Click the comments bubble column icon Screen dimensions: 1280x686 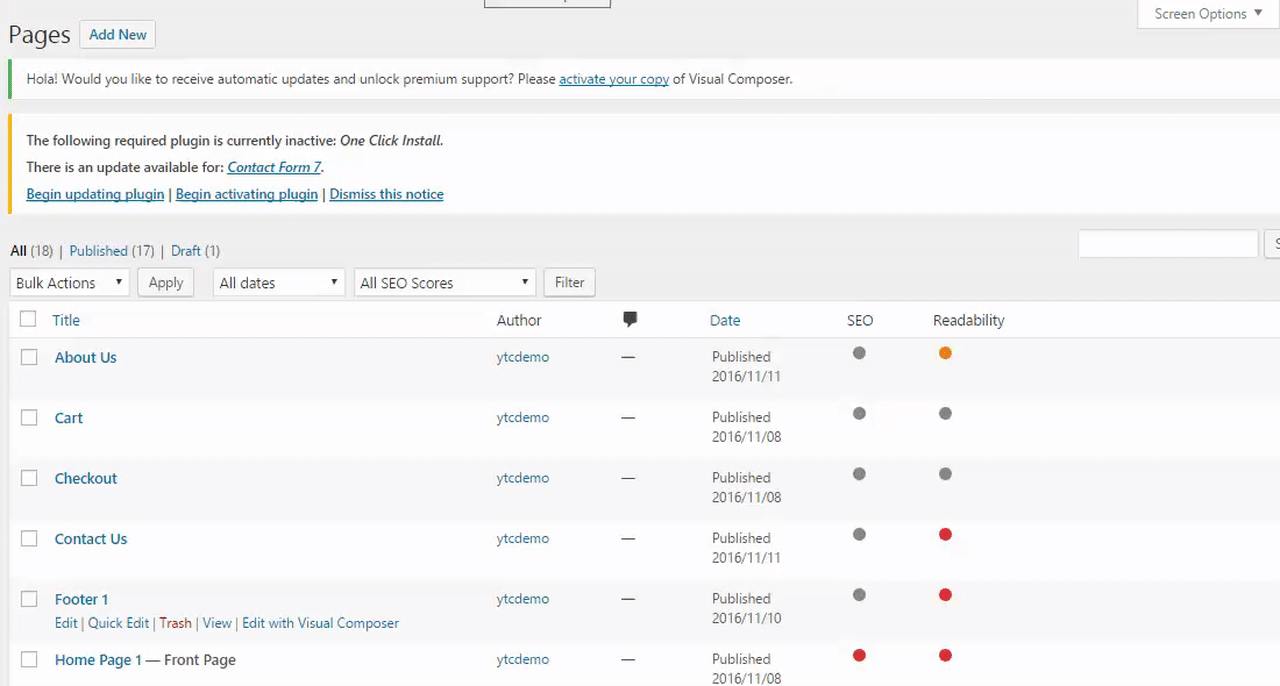point(629,320)
